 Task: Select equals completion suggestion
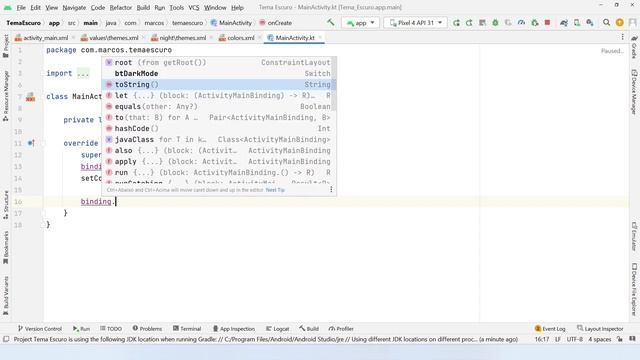pos(218,107)
